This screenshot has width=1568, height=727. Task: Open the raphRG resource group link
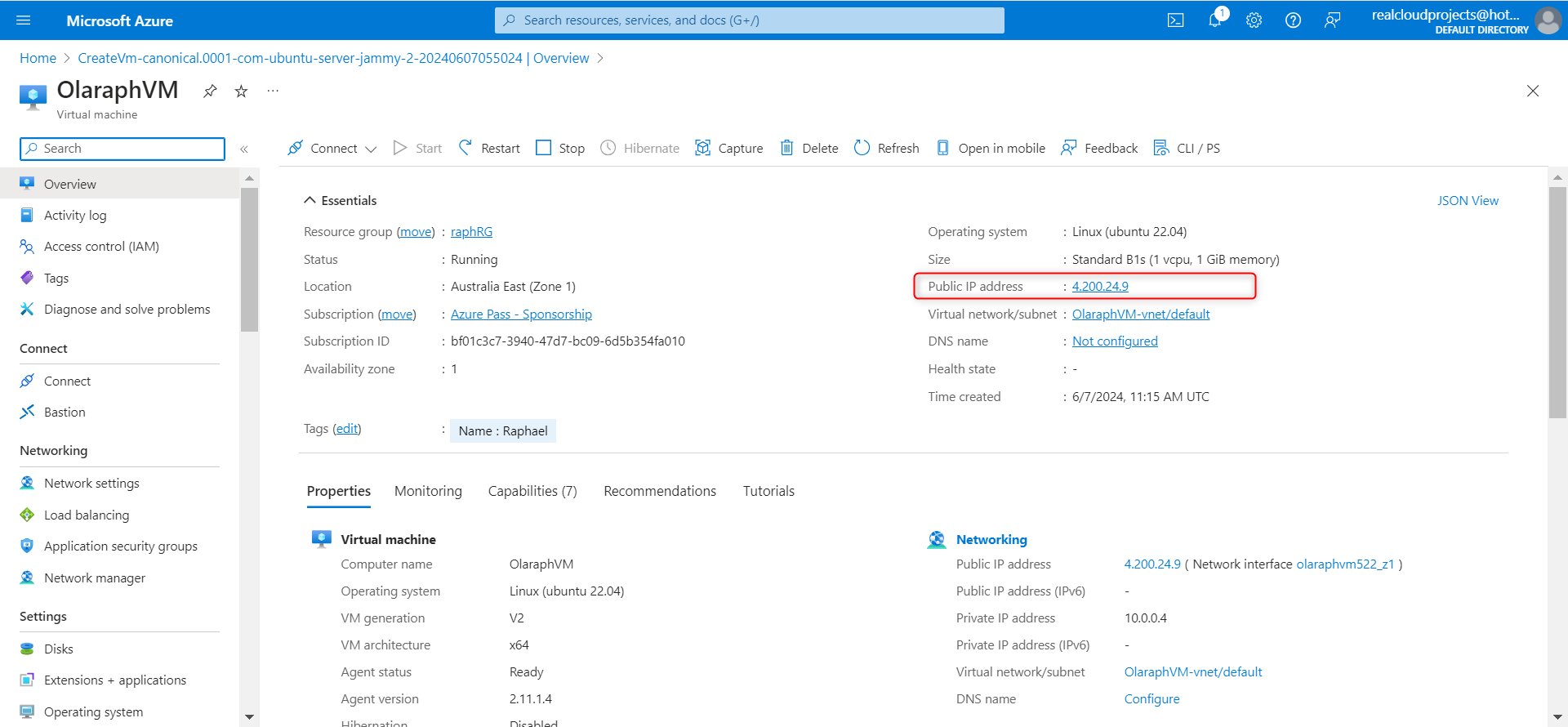(471, 232)
